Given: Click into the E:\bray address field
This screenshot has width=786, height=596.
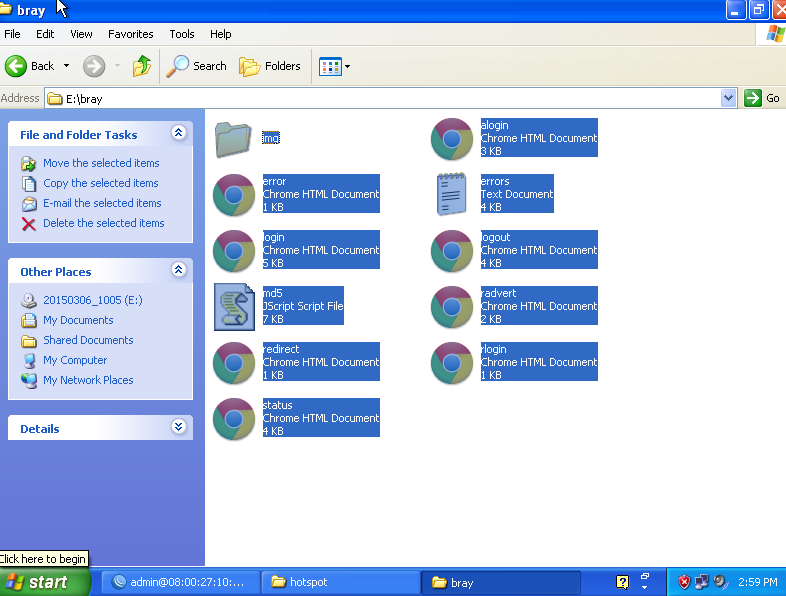Looking at the screenshot, I should coord(383,98).
